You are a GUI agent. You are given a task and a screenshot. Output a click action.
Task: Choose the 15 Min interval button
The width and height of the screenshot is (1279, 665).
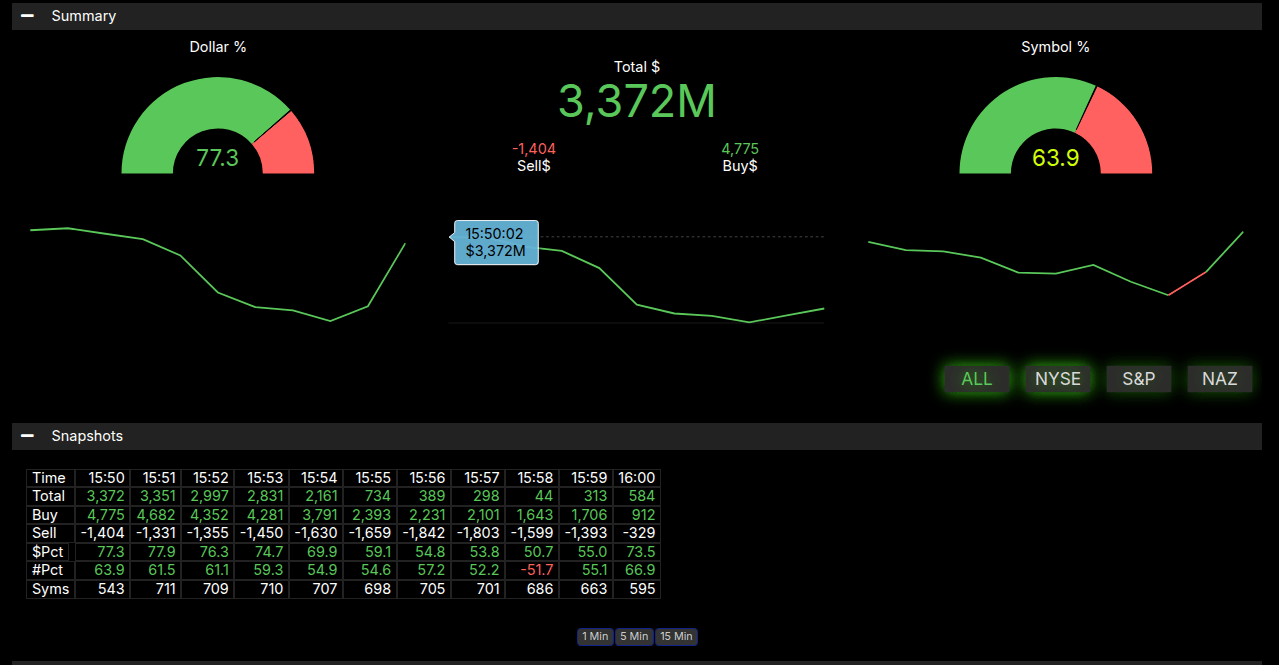[676, 637]
